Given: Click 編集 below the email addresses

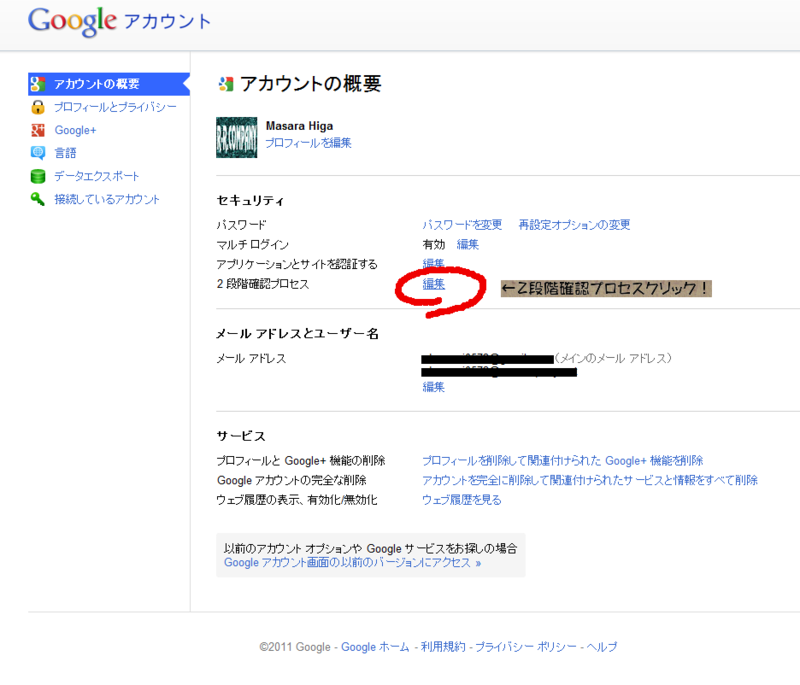Looking at the screenshot, I should tap(434, 387).
